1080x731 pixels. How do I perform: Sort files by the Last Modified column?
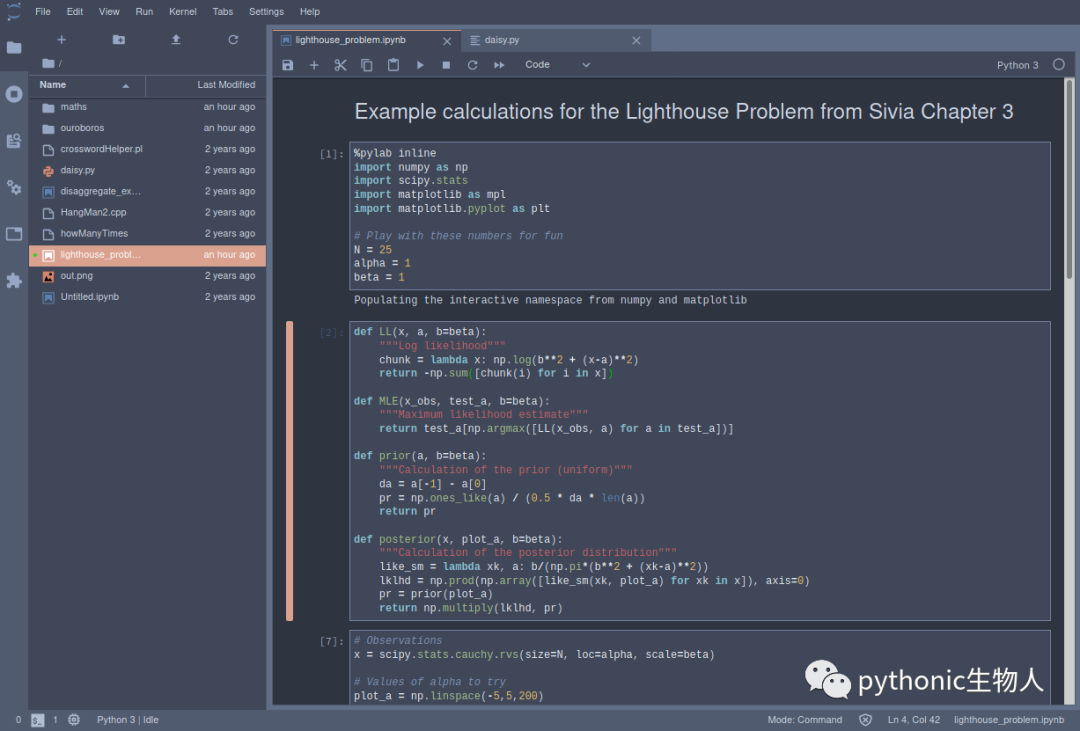click(205, 85)
